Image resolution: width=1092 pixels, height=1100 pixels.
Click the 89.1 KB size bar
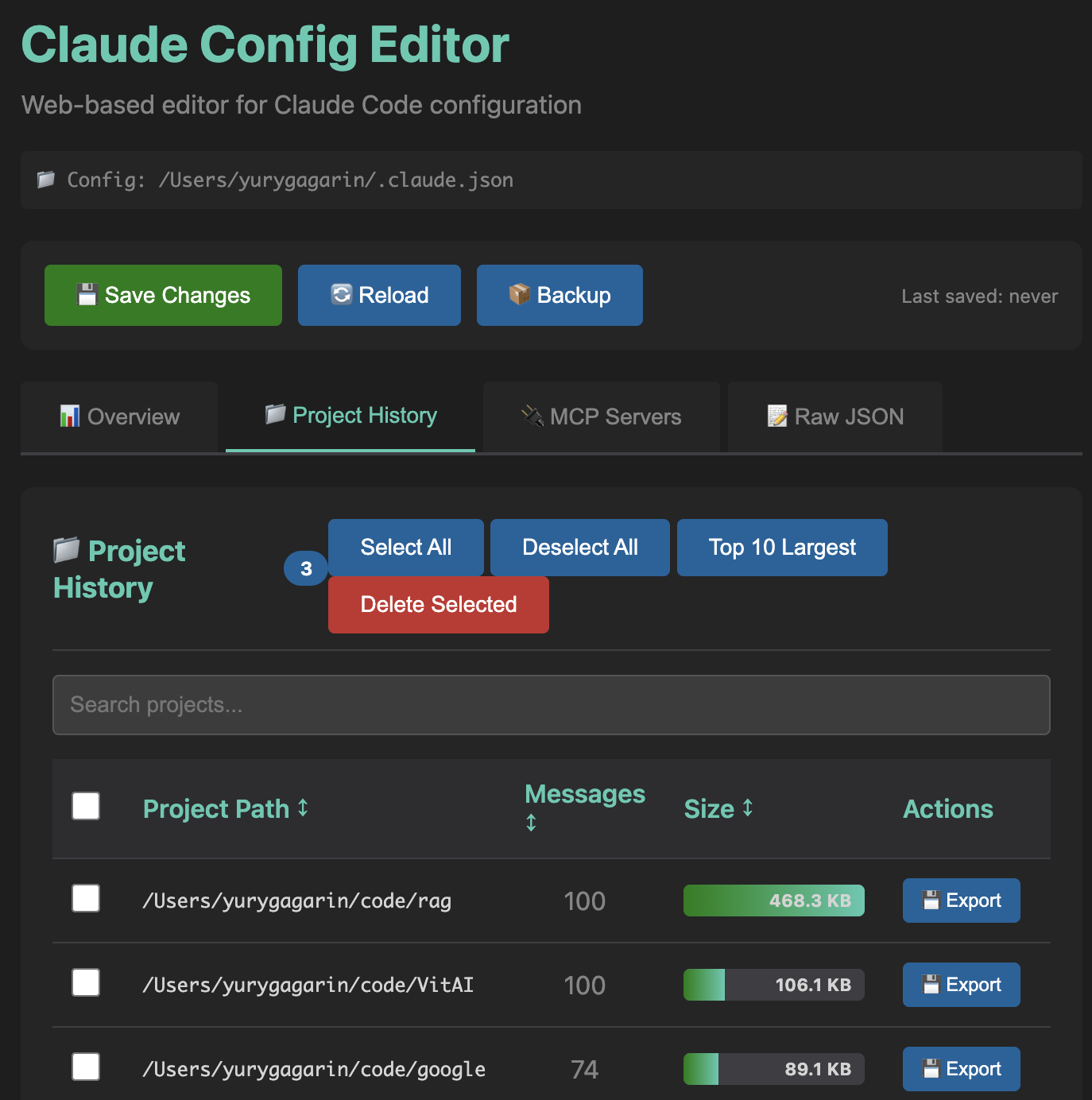(x=774, y=1069)
